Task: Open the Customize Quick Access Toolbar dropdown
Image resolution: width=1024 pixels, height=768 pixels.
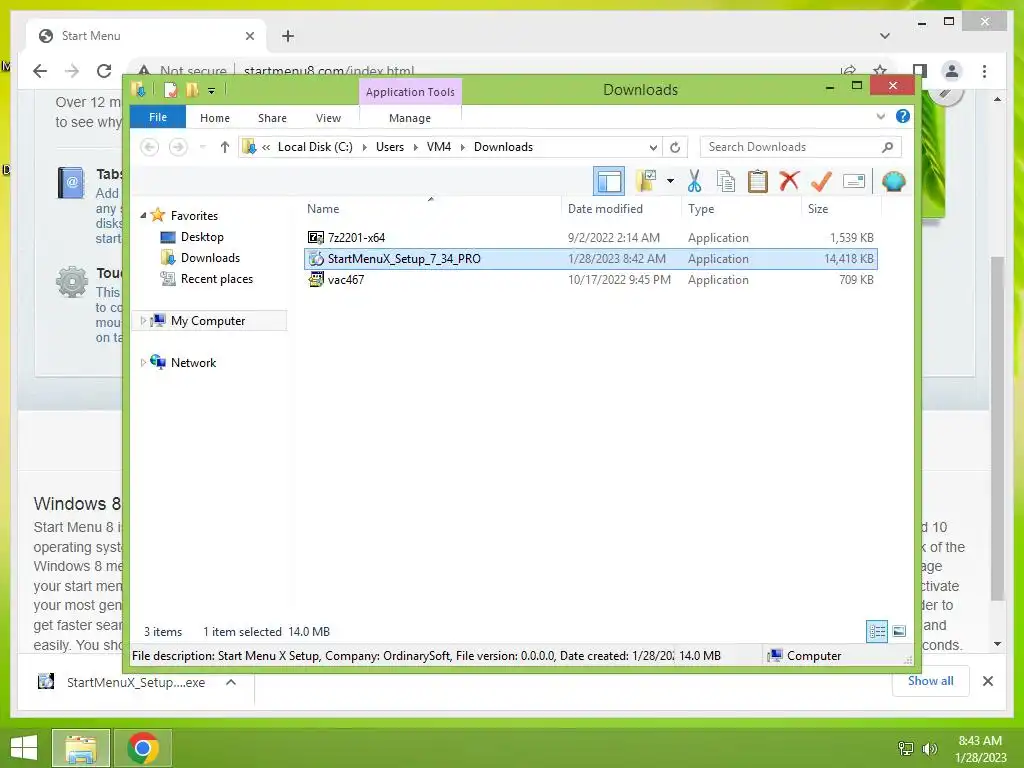Action: pyautogui.click(x=212, y=91)
